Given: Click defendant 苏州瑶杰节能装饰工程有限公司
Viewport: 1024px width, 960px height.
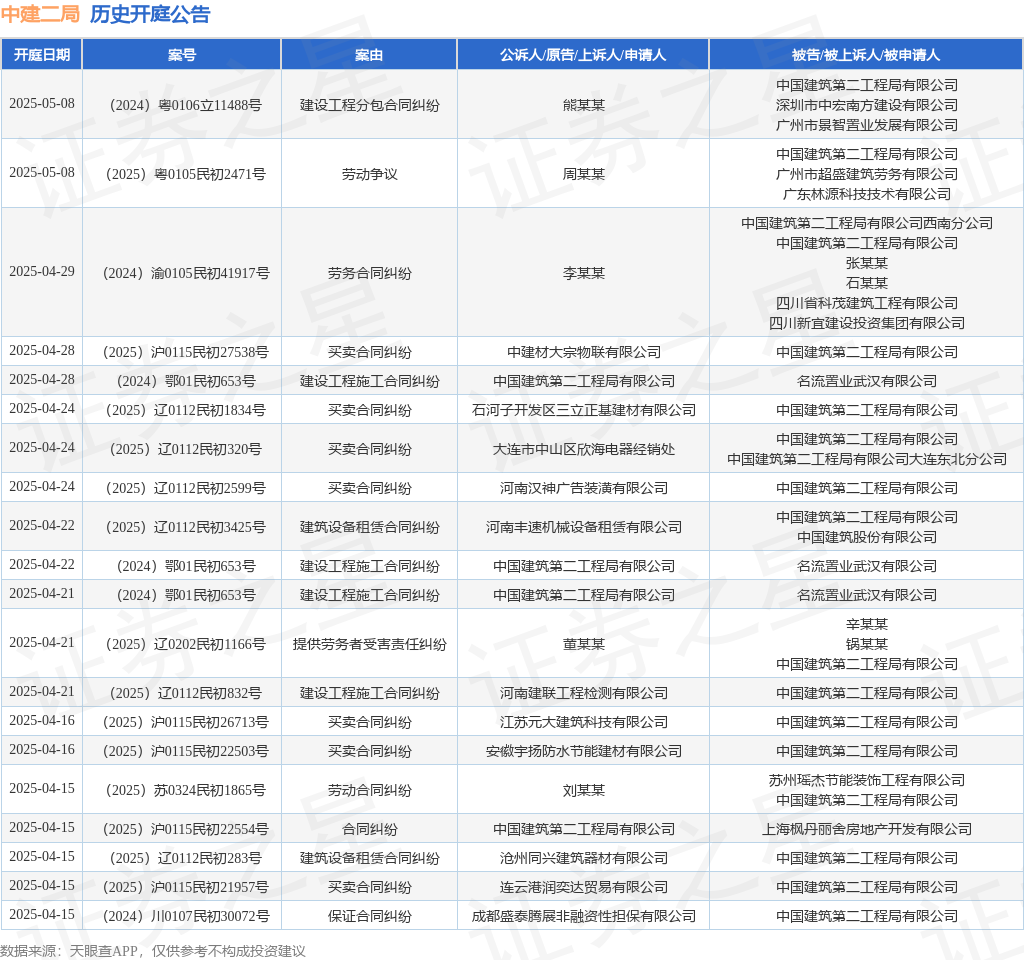Looking at the screenshot, I should tap(867, 780).
